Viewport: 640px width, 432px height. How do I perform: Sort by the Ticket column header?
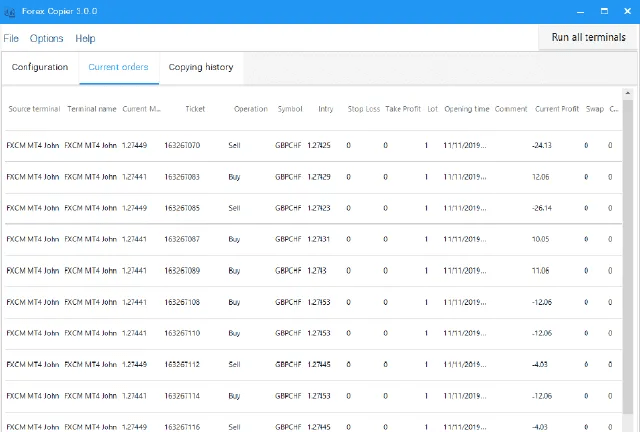[x=195, y=109]
